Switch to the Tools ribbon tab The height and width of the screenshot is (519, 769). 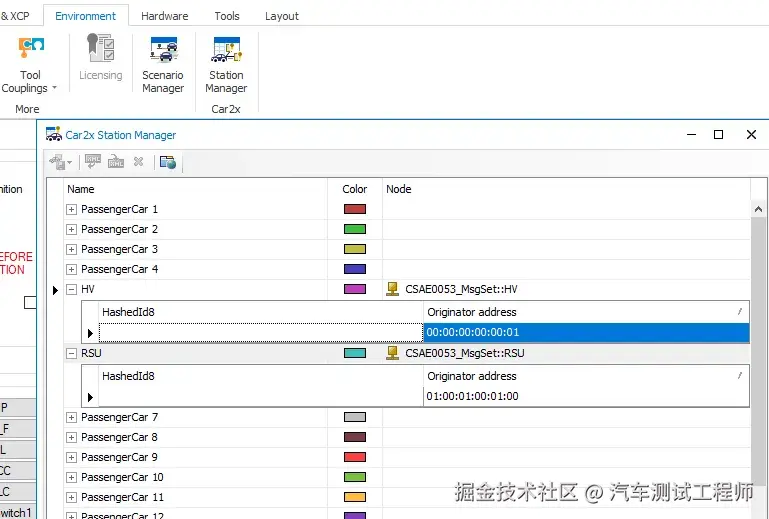click(227, 16)
